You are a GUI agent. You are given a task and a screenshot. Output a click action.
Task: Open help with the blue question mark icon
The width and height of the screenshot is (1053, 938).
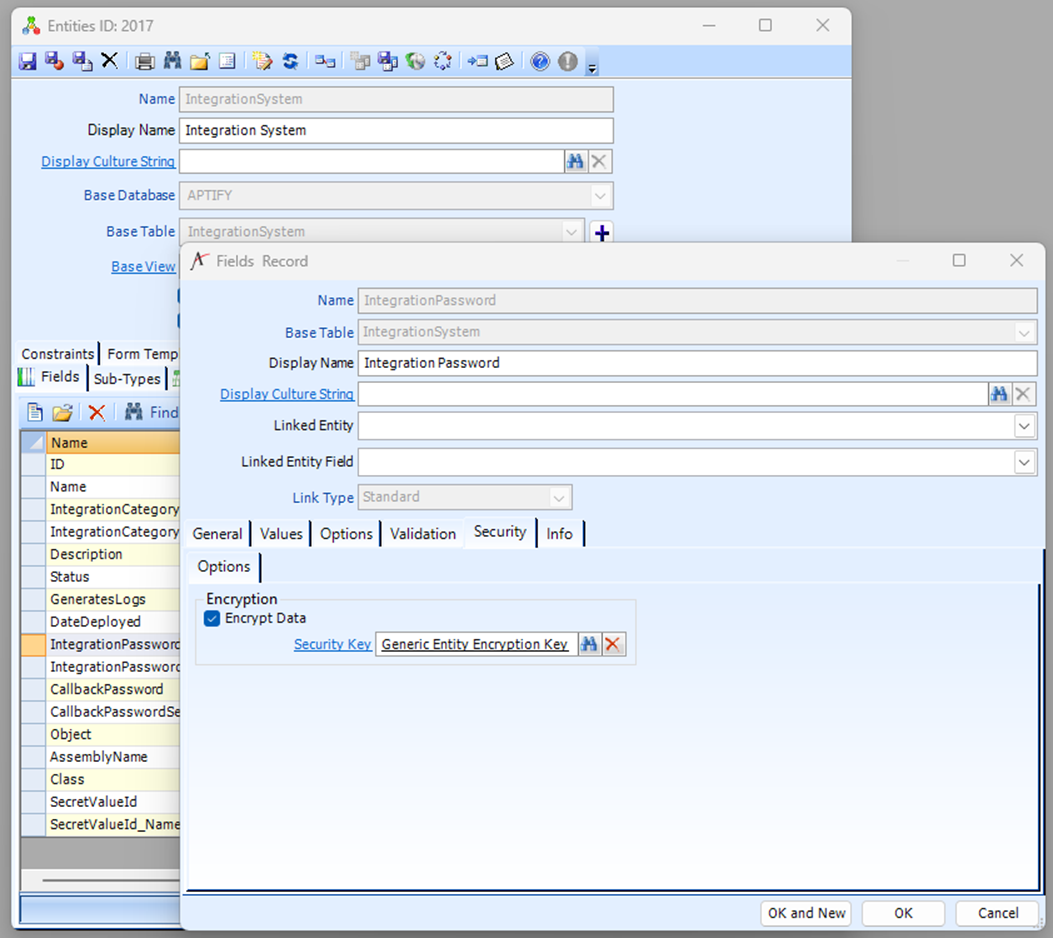(540, 62)
